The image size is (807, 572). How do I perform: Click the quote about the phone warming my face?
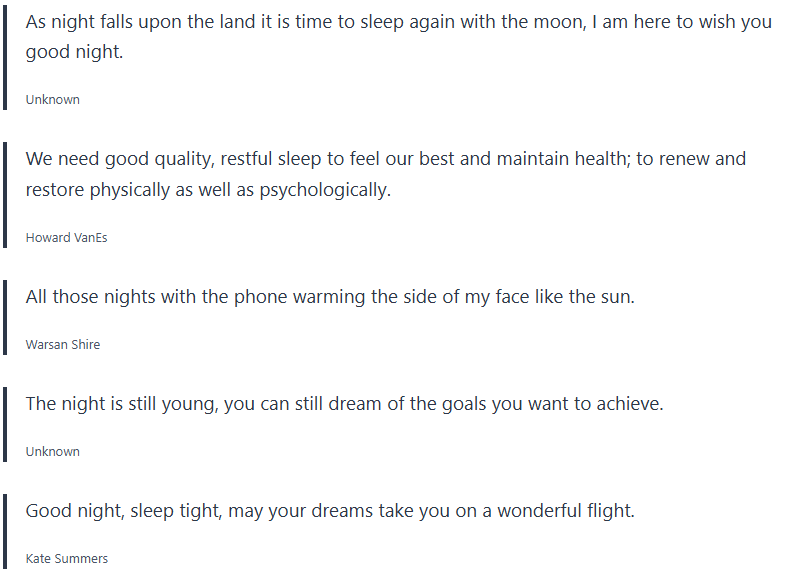[x=330, y=297]
